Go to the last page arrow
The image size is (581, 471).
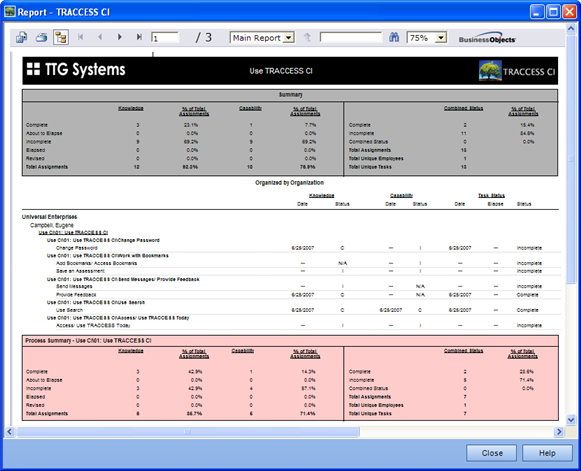(x=139, y=37)
